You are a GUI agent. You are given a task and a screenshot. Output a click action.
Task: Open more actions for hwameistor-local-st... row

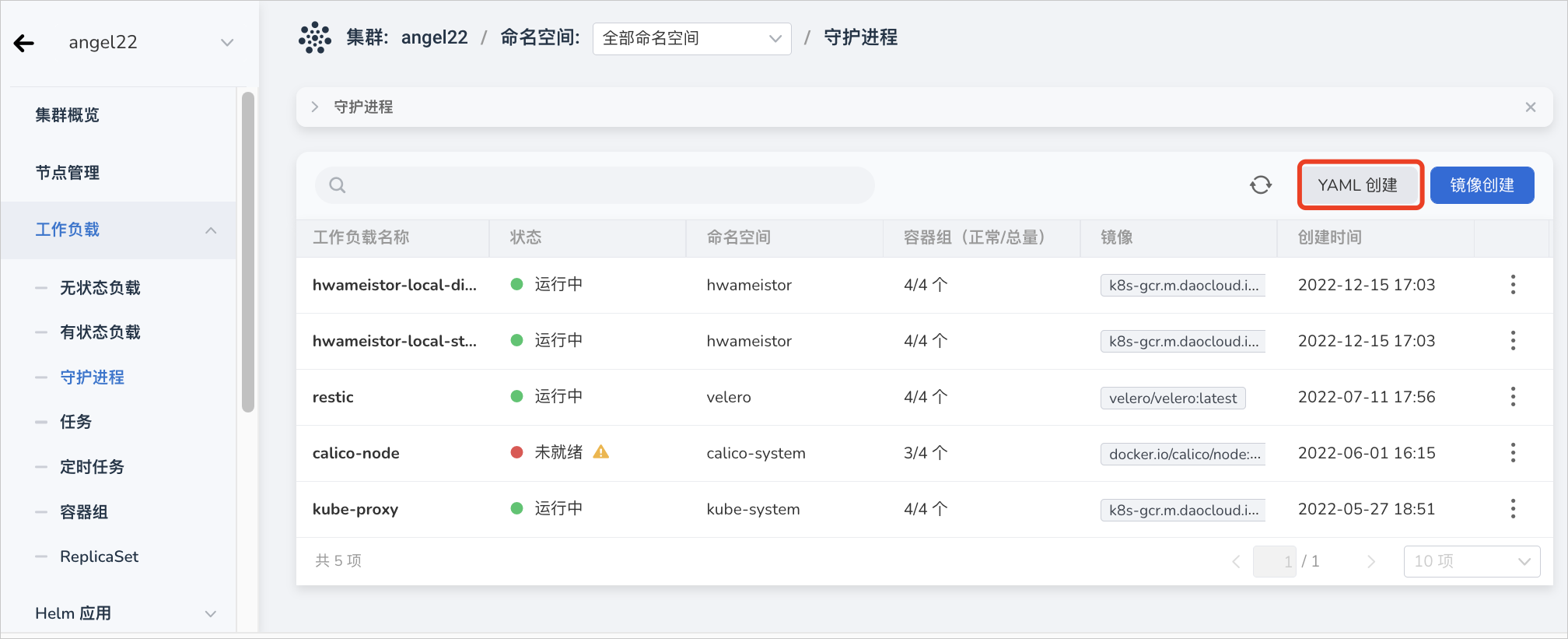click(1513, 341)
